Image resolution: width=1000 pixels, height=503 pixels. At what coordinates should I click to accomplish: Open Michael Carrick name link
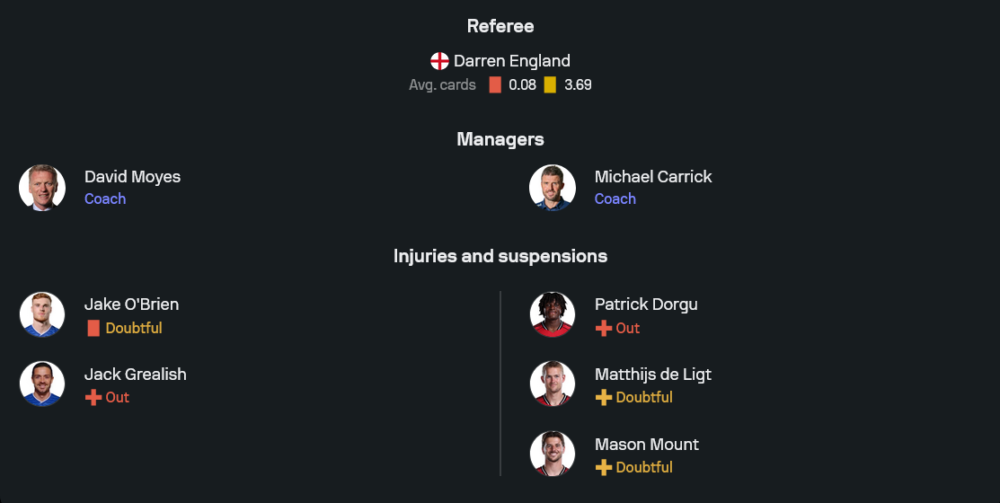653,177
